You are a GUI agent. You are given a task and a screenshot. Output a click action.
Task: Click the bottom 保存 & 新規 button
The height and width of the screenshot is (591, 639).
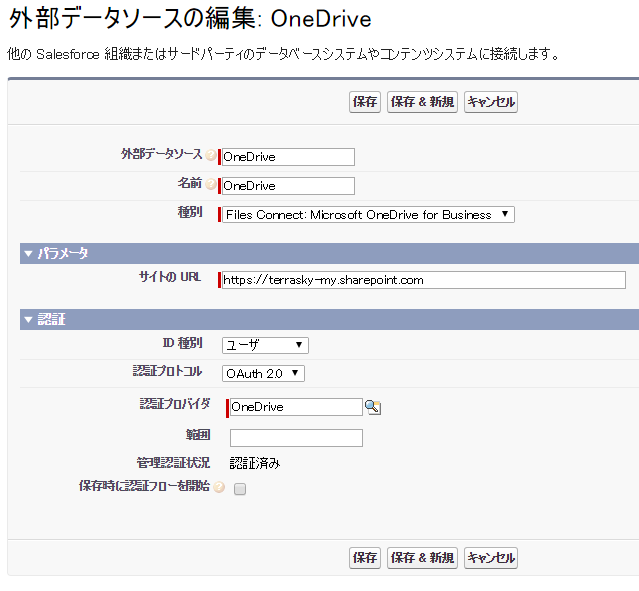point(422,558)
